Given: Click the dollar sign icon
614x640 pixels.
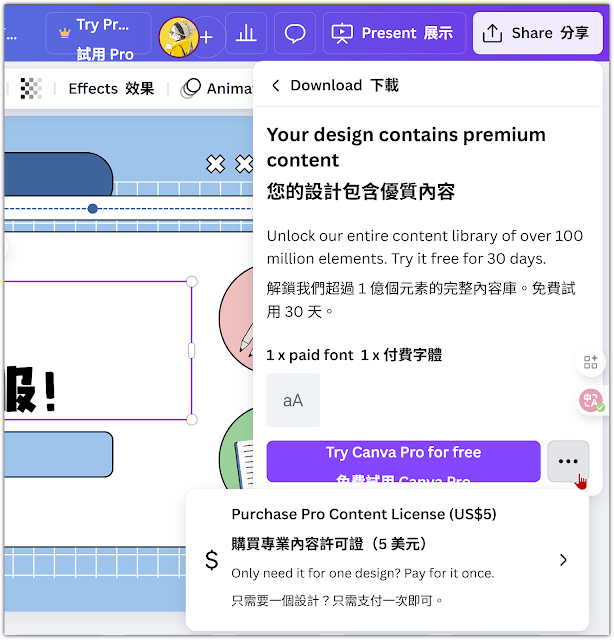Looking at the screenshot, I should (x=212, y=560).
